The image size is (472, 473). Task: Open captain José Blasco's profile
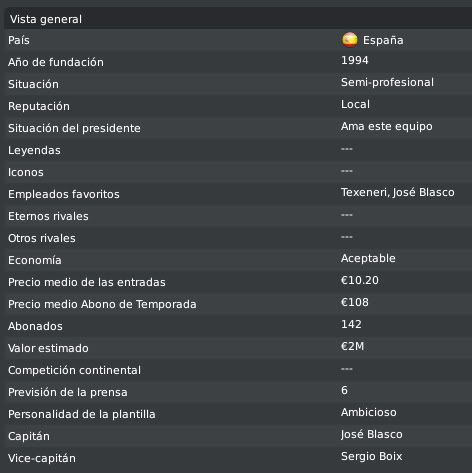point(371,434)
